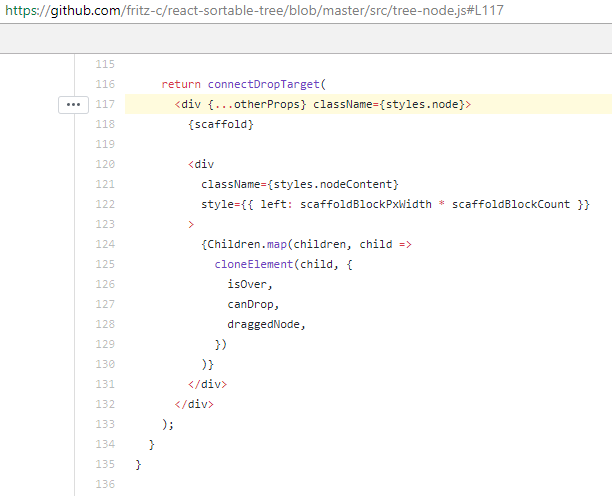This screenshot has width=612, height=496.
Task: Select line number 122 in the gutter
Action: [x=104, y=204]
